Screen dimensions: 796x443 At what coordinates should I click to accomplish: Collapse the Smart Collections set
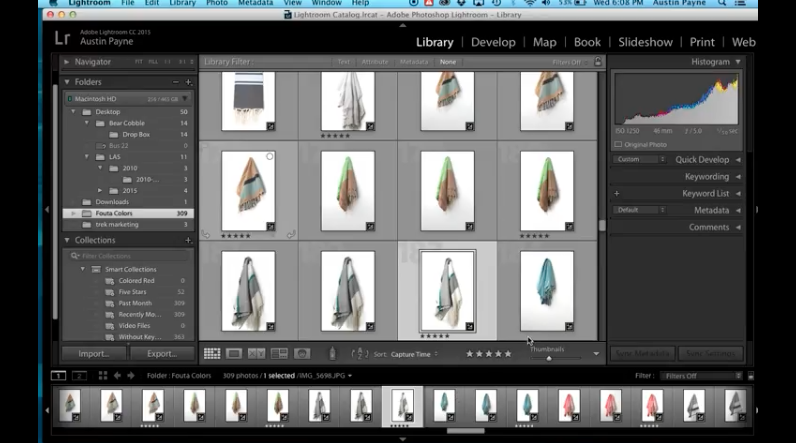coord(83,269)
